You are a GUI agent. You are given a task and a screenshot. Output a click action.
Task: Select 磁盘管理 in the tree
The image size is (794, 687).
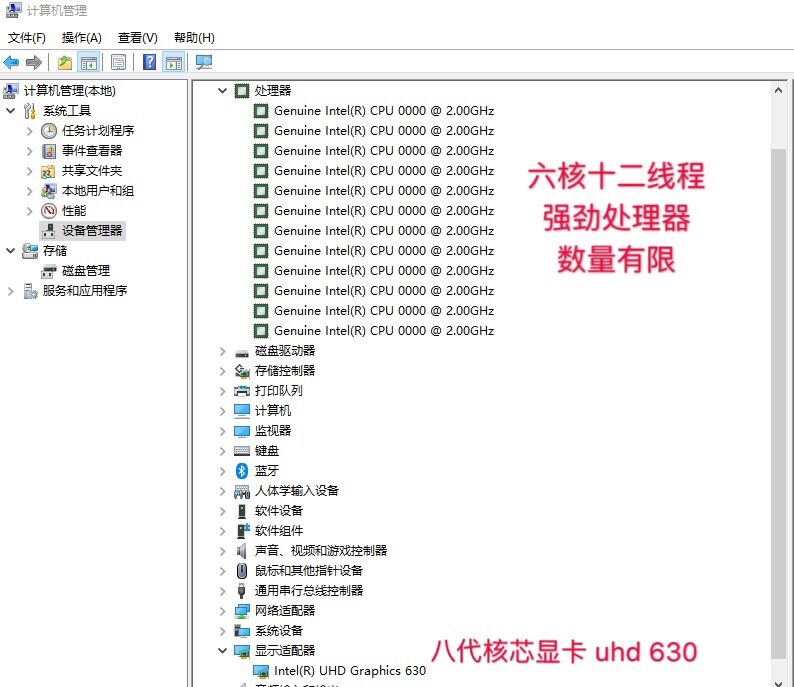[x=86, y=271]
